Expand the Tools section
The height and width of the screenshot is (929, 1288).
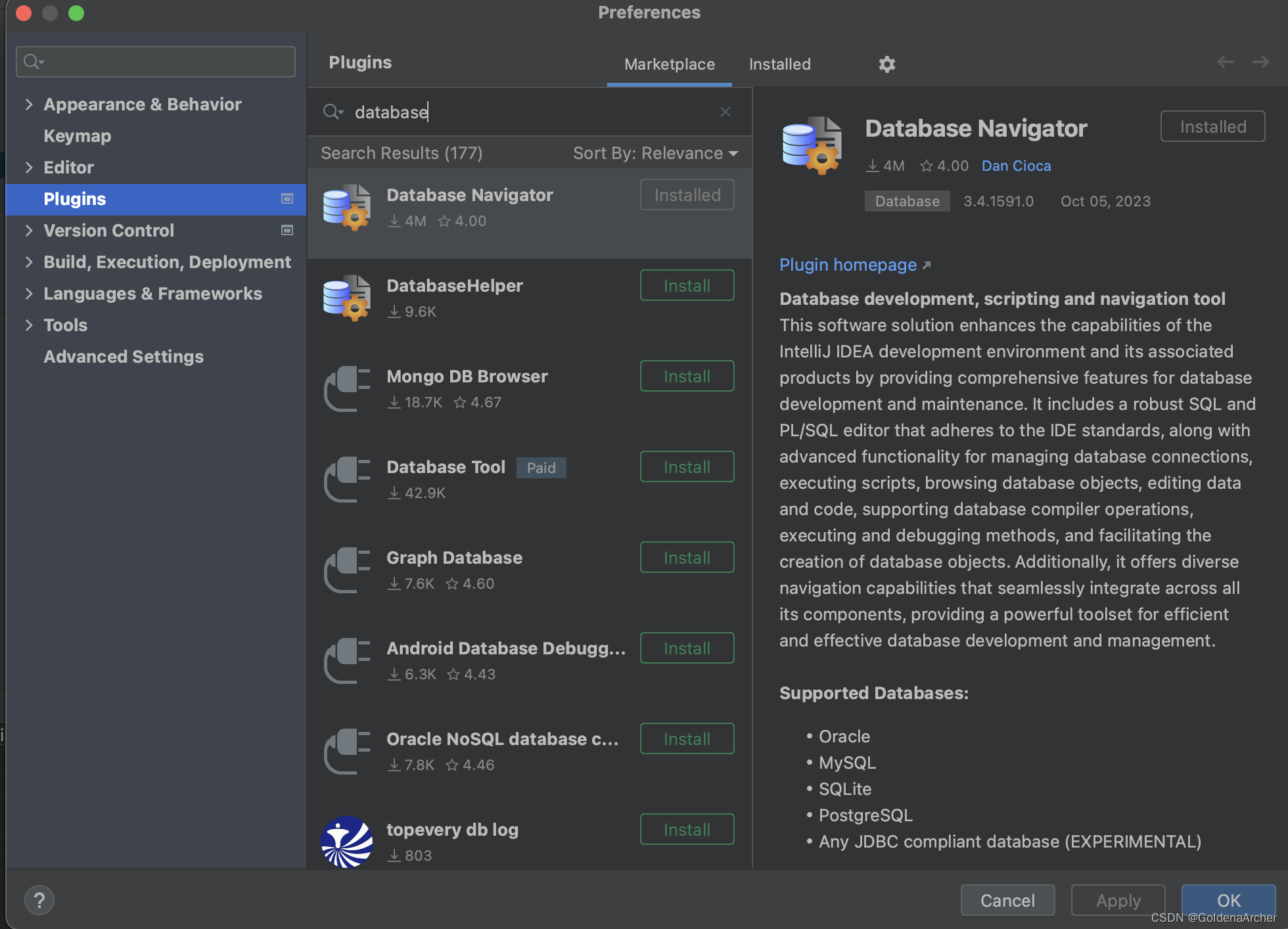29,325
